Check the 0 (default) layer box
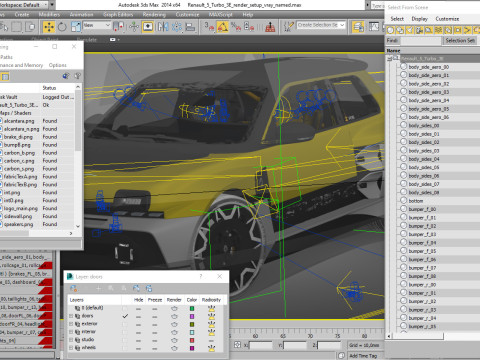480x360 pixels. pyautogui.click(x=125, y=308)
